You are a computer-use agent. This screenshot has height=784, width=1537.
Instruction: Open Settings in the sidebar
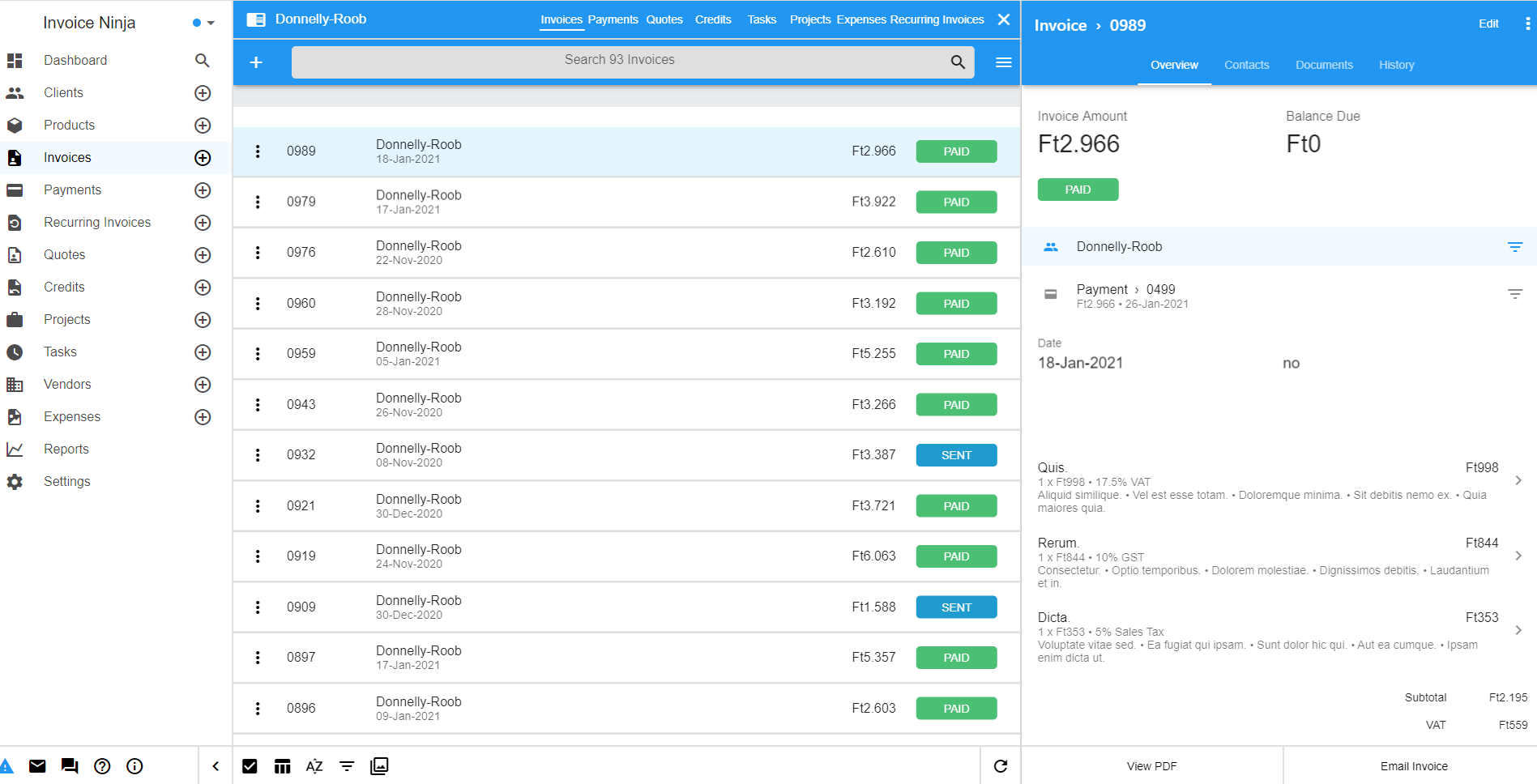66,482
